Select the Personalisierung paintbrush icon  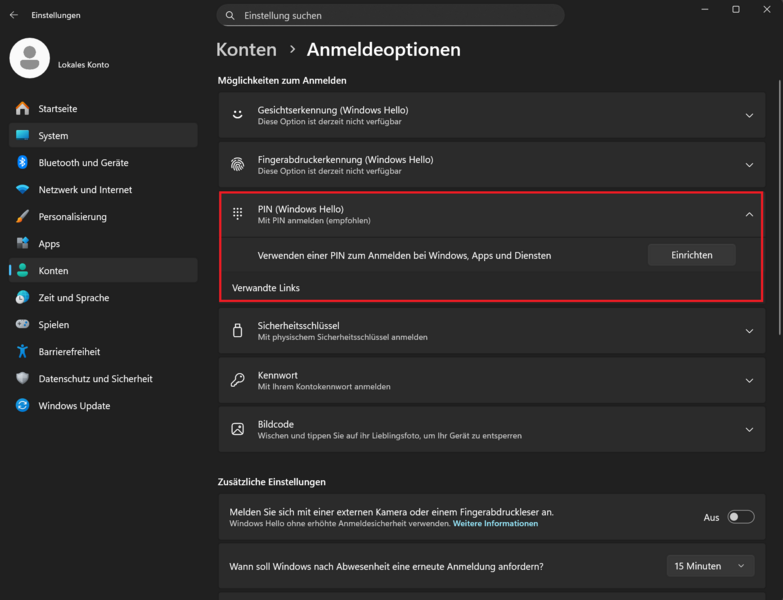coord(22,216)
